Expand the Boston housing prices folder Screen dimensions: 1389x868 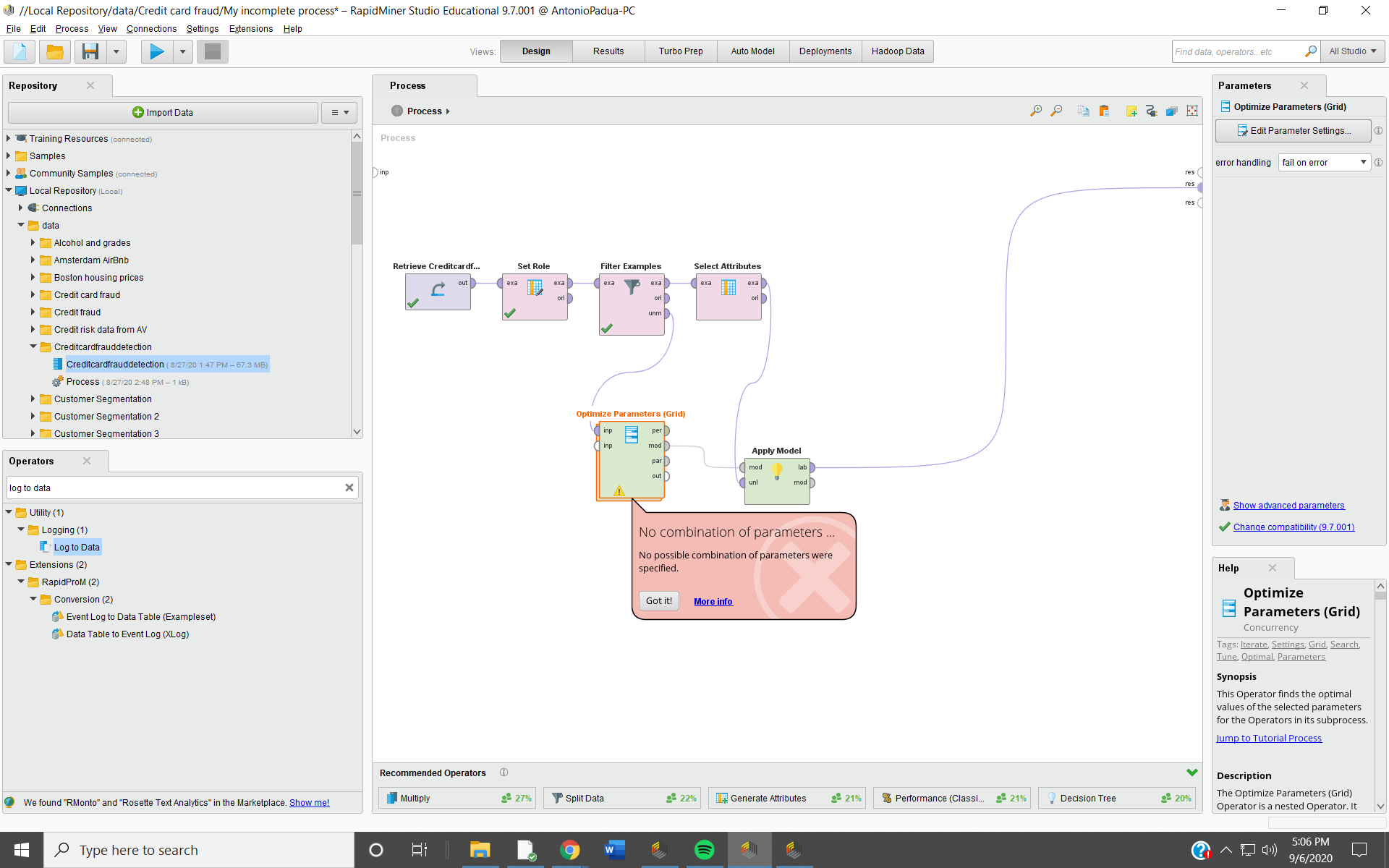click(x=33, y=277)
